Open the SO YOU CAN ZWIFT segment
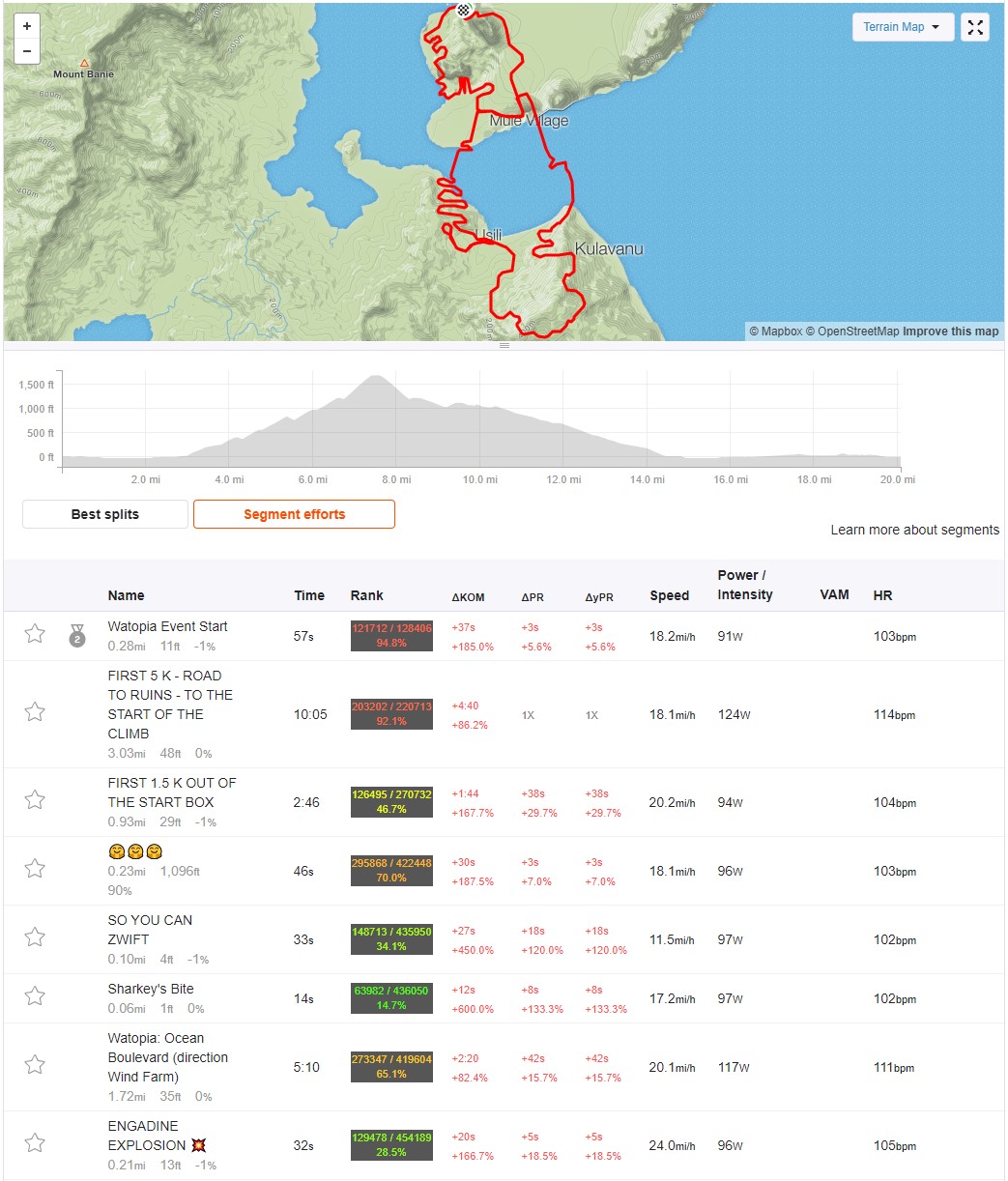1008x1181 pixels. pyautogui.click(x=150, y=930)
